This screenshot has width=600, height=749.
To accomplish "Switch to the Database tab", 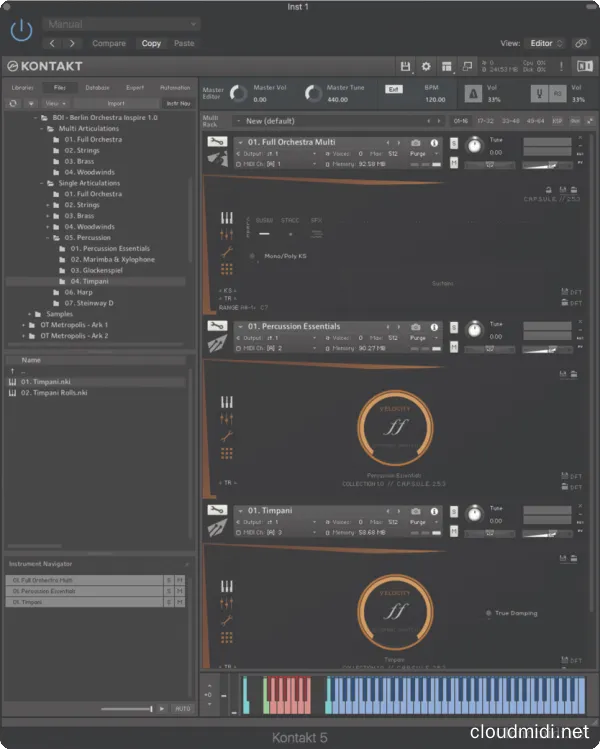I will tap(97, 88).
